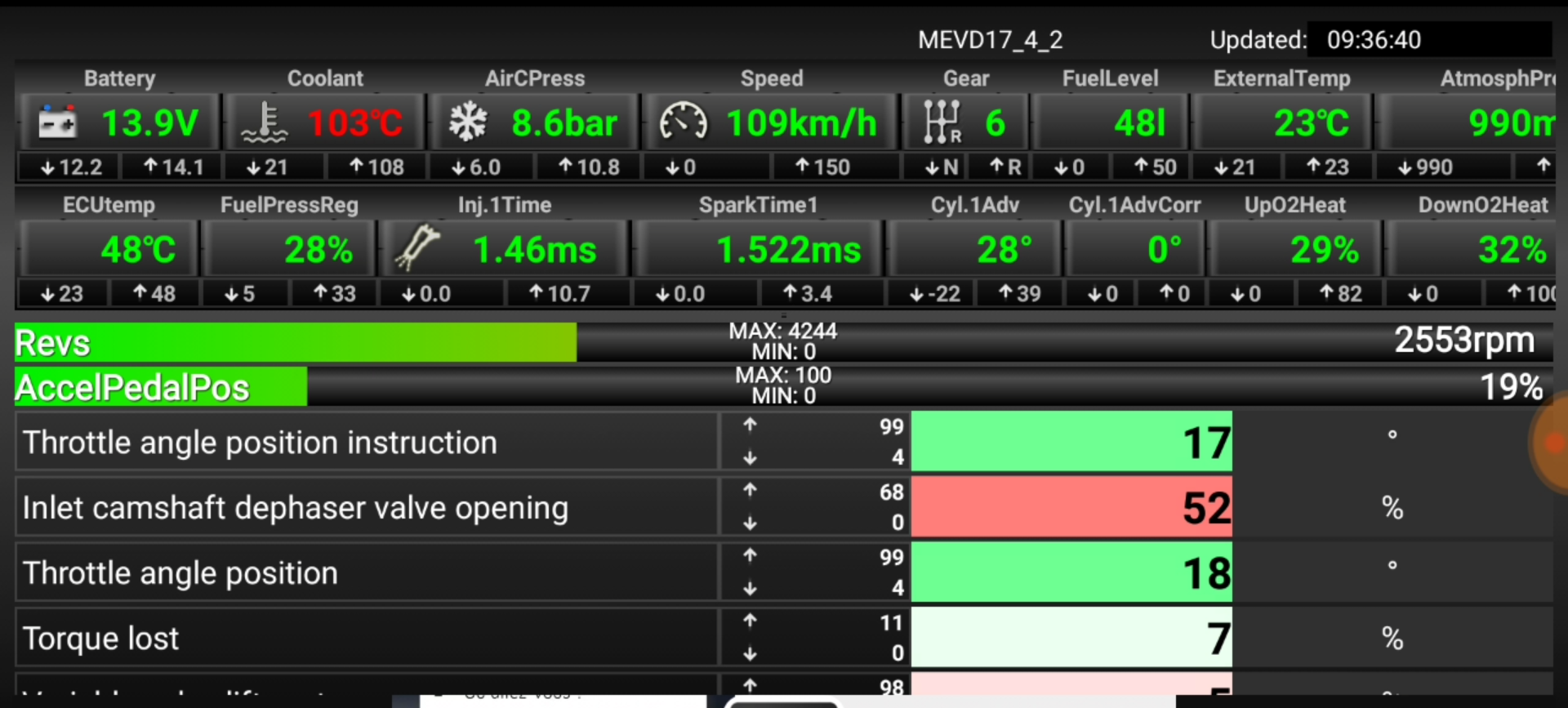Tap the green 18 throttle angle value
Viewport: 1568px width, 708px height.
1071,572
